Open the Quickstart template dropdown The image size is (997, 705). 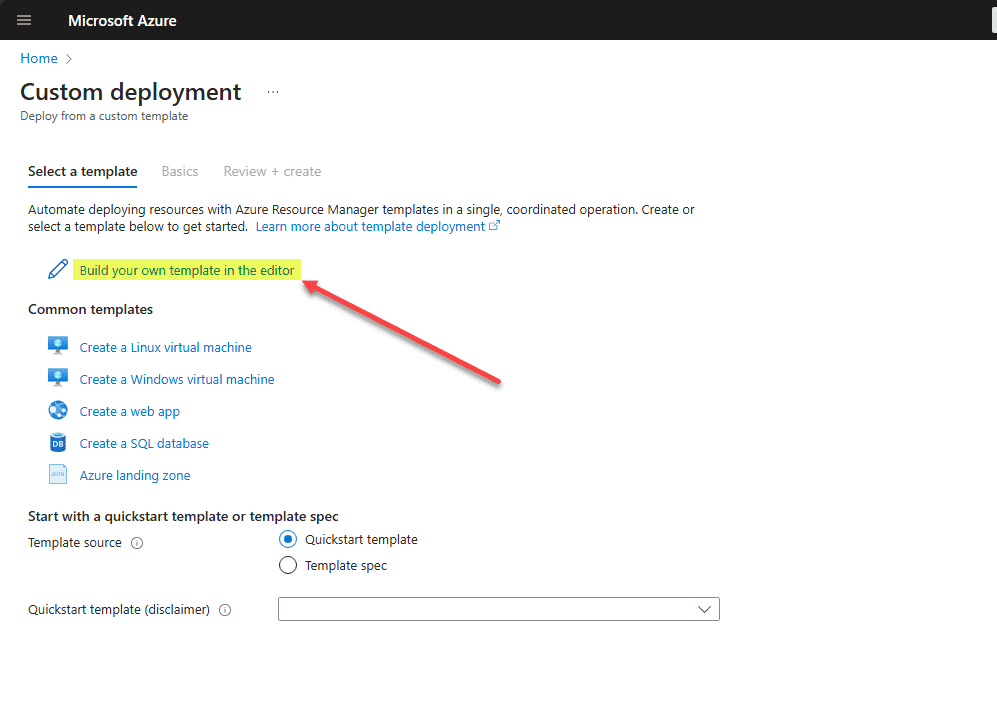[498, 609]
